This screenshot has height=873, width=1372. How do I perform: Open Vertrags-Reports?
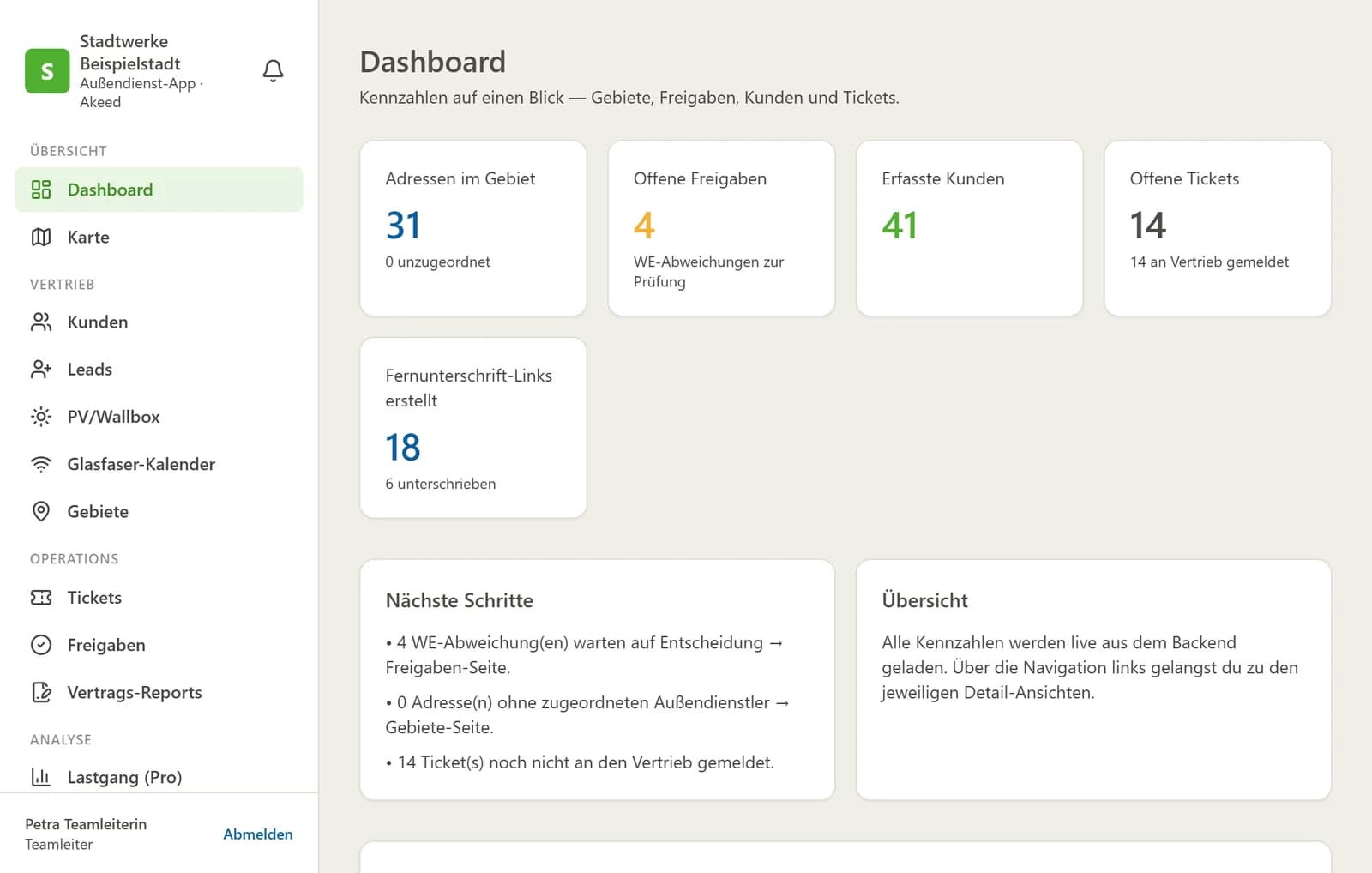click(x=159, y=692)
